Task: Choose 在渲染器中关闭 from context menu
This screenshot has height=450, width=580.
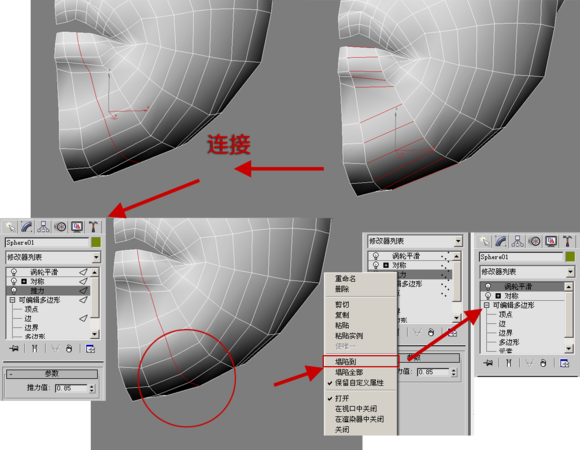Action: [359, 419]
